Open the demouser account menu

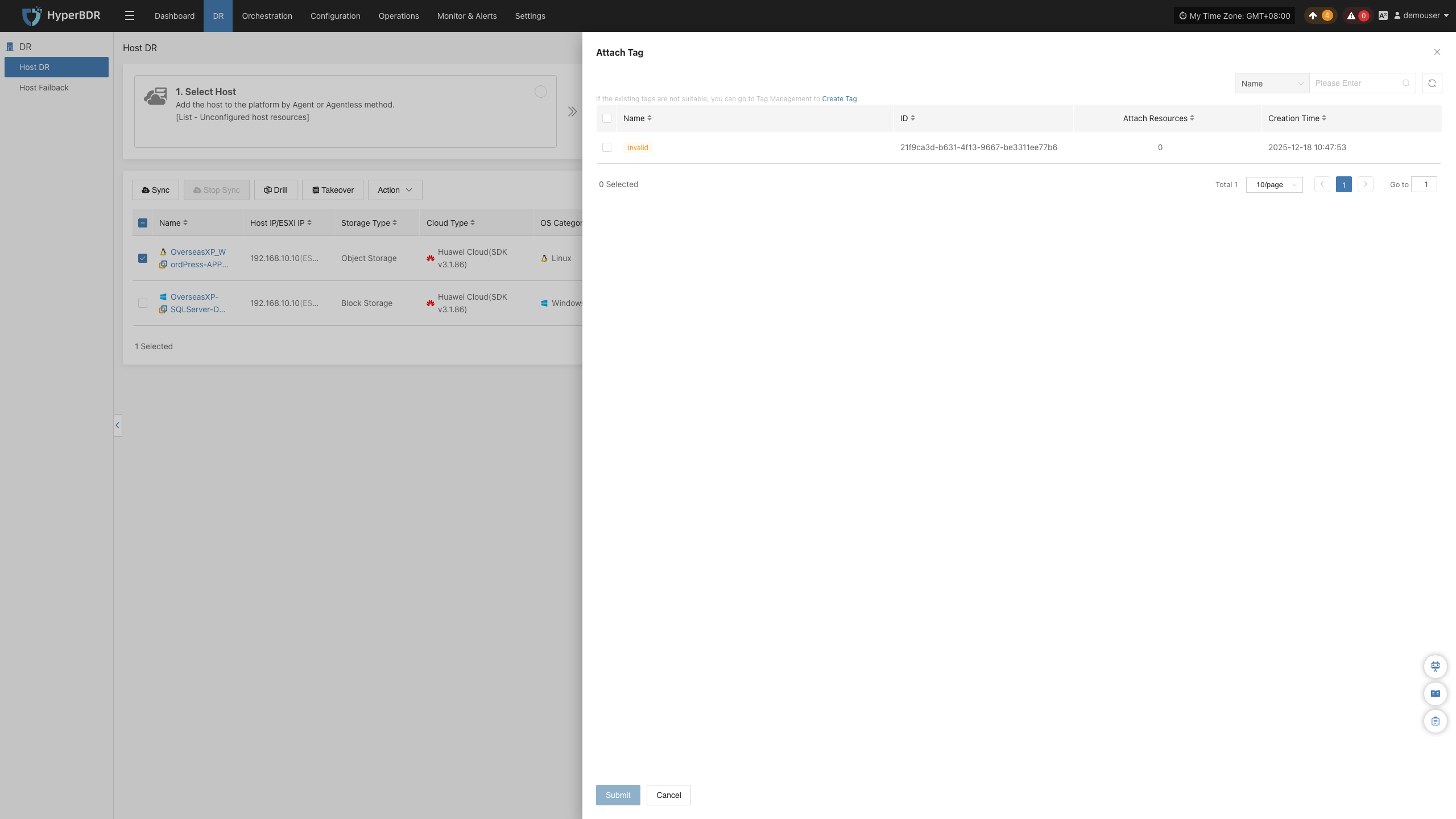1421,16
